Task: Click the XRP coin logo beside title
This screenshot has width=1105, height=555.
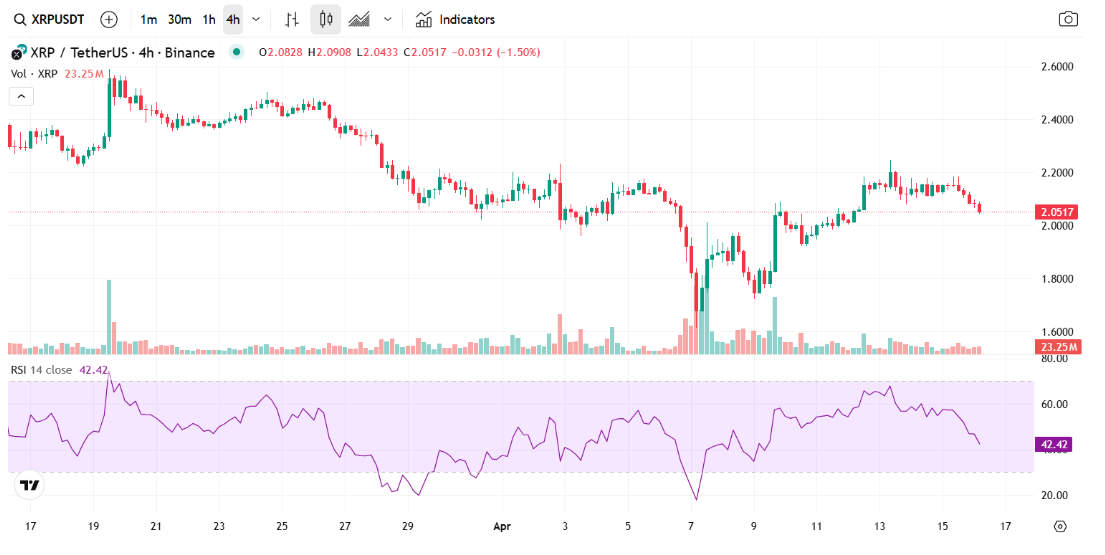Action: coord(19,52)
